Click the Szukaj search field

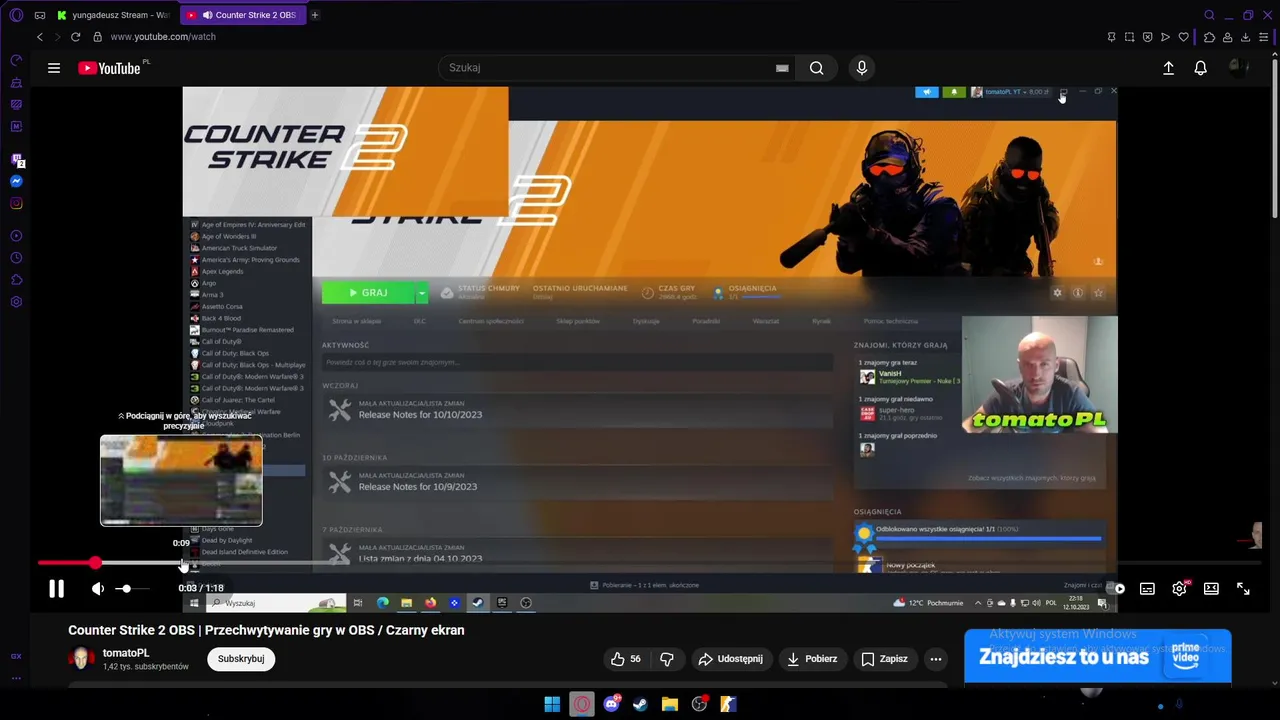click(x=610, y=68)
